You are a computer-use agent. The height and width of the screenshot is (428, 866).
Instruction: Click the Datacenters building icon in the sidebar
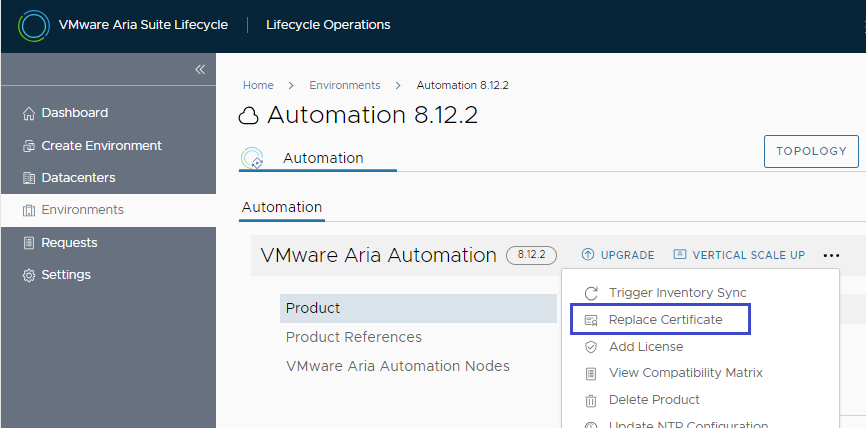coord(28,178)
